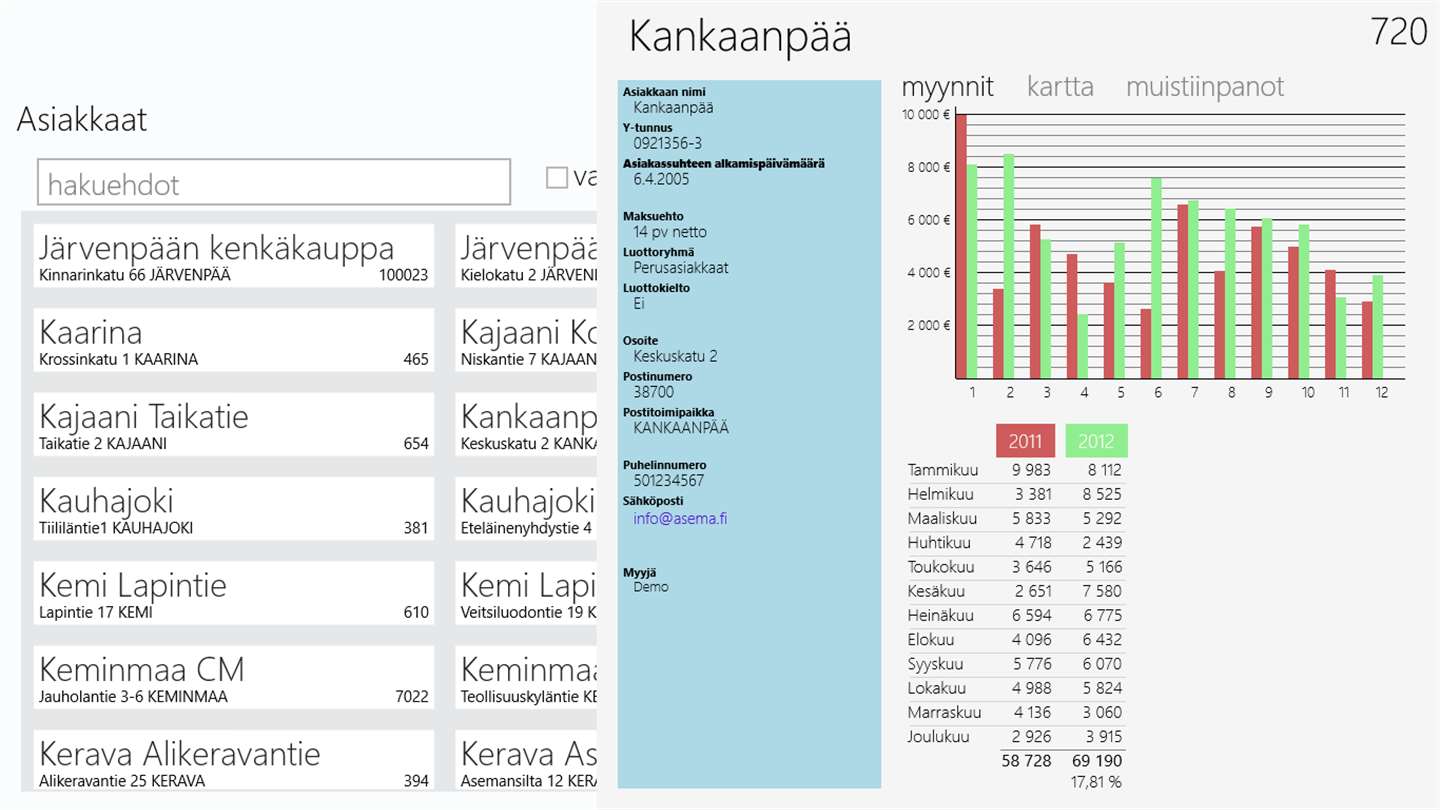Viewport: 1440px width, 810px height.
Task: Select the myynnit tab
Action: [947, 87]
